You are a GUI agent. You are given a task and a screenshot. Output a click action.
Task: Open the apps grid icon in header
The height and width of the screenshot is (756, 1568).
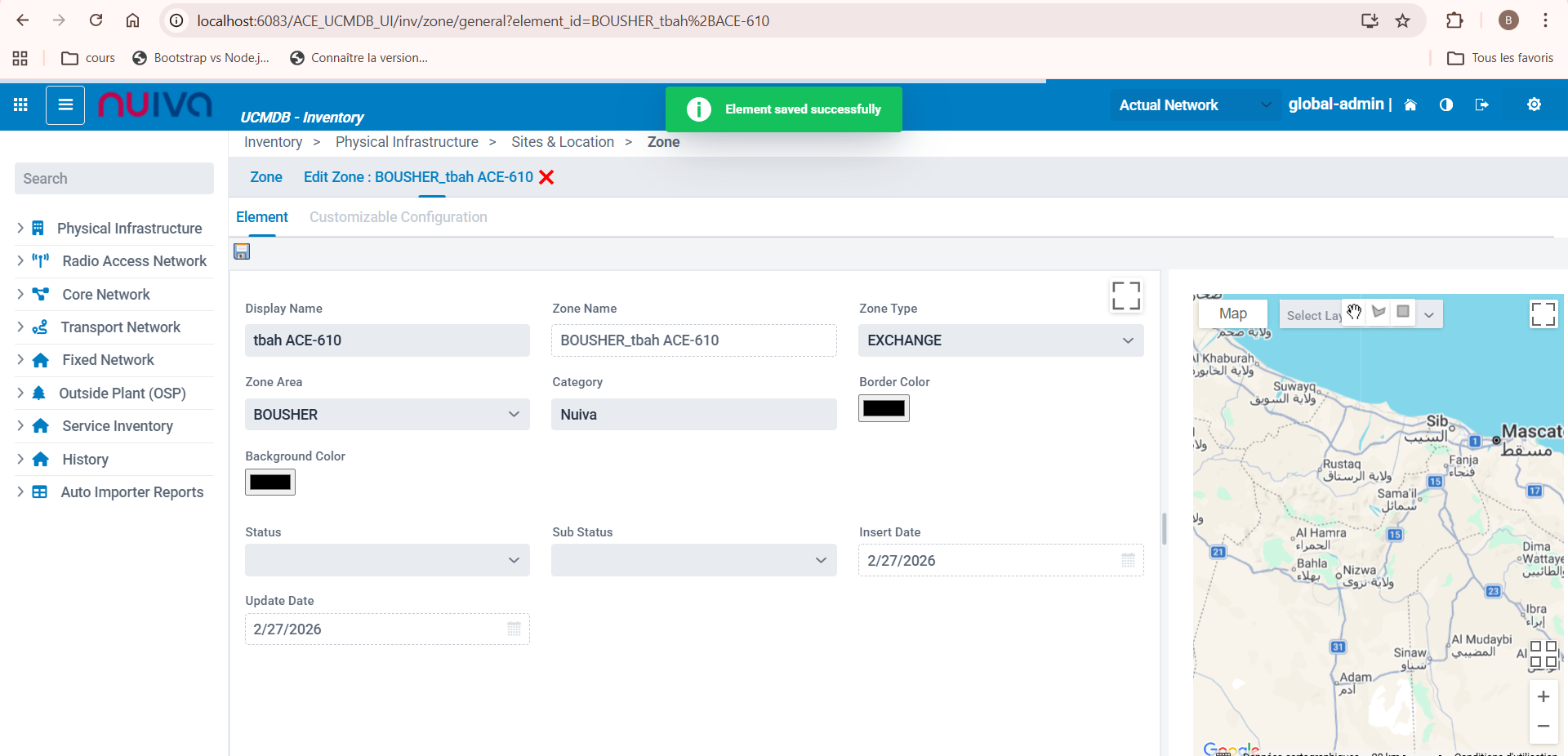(20, 105)
